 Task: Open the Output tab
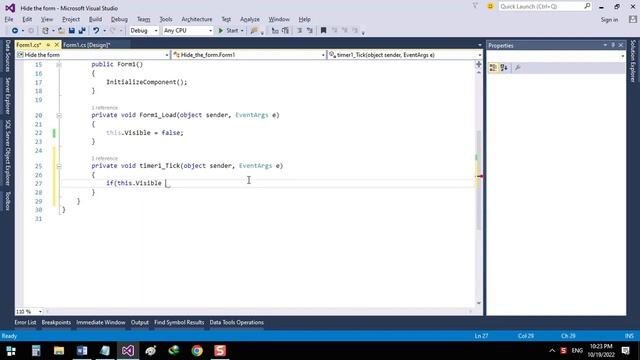tap(140, 322)
